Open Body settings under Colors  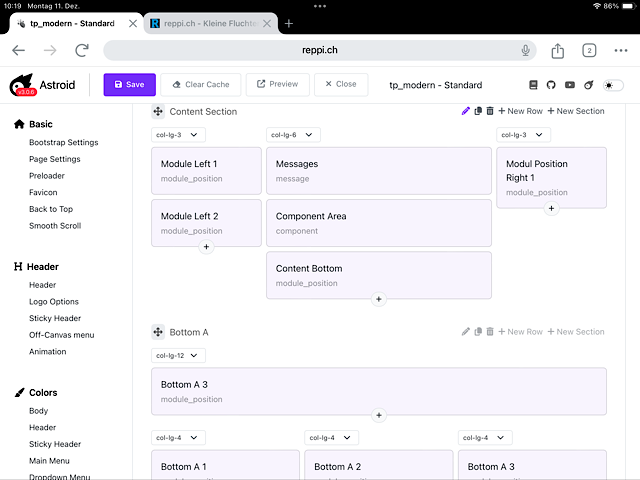pyautogui.click(x=38, y=411)
